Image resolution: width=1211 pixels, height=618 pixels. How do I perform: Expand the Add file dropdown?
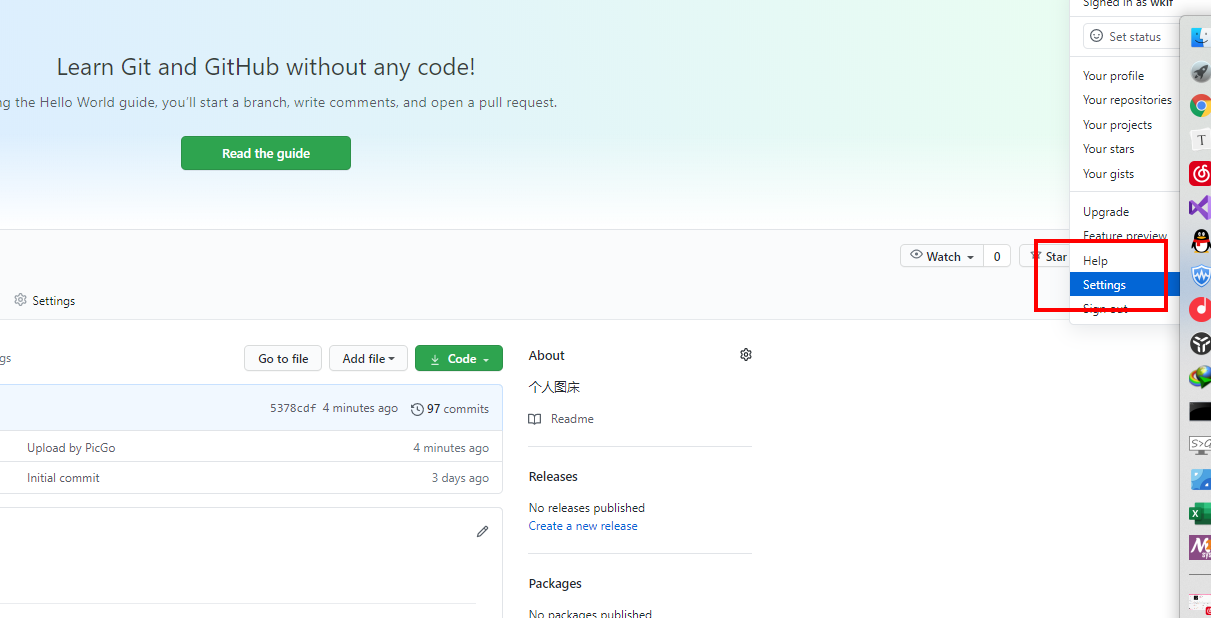coord(368,359)
